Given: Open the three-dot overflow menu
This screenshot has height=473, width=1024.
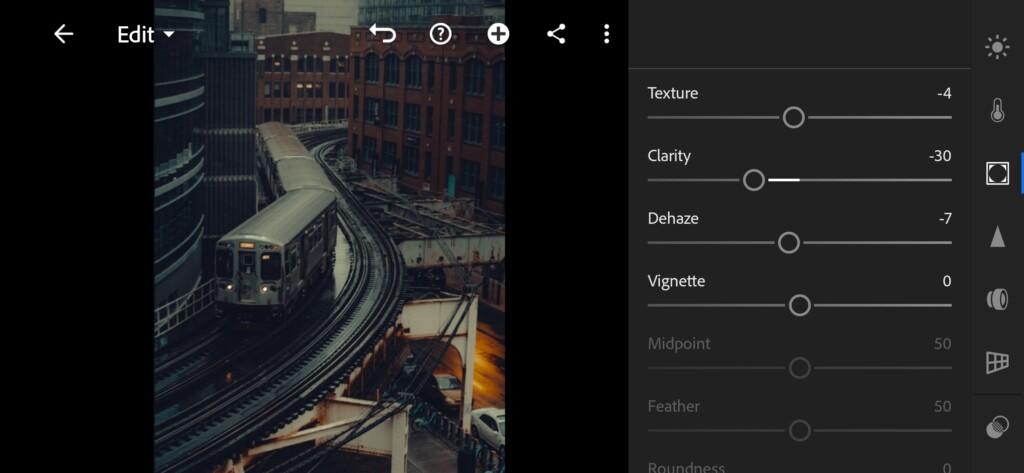Looking at the screenshot, I should point(607,34).
